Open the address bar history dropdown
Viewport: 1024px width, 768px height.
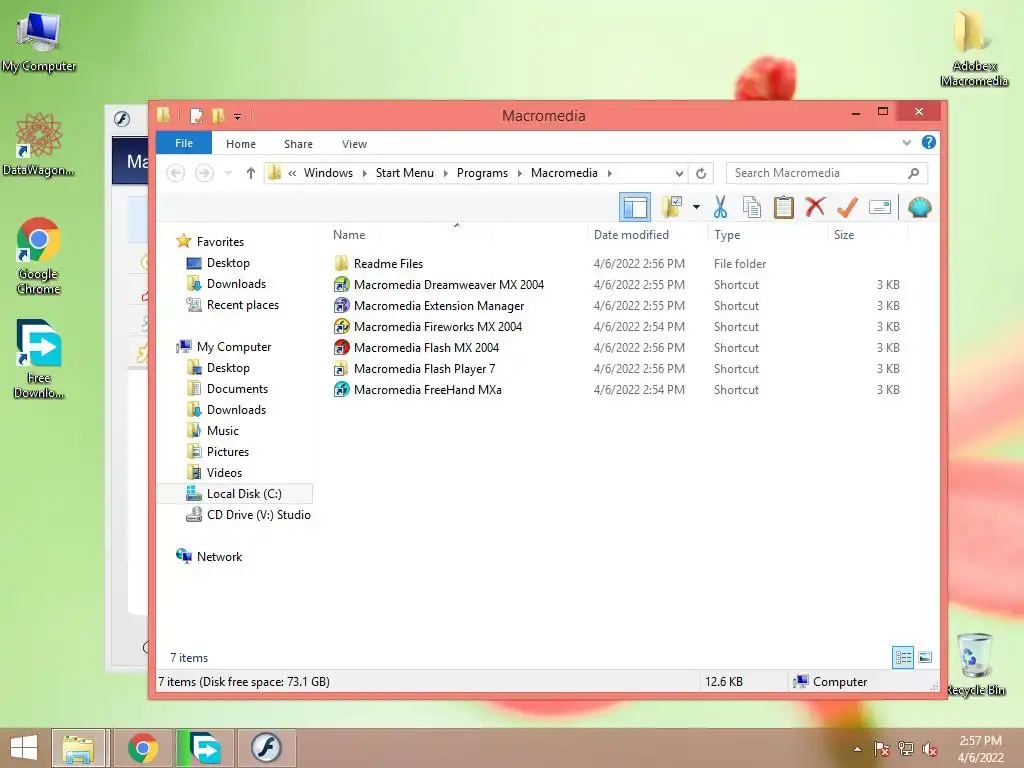click(x=679, y=173)
